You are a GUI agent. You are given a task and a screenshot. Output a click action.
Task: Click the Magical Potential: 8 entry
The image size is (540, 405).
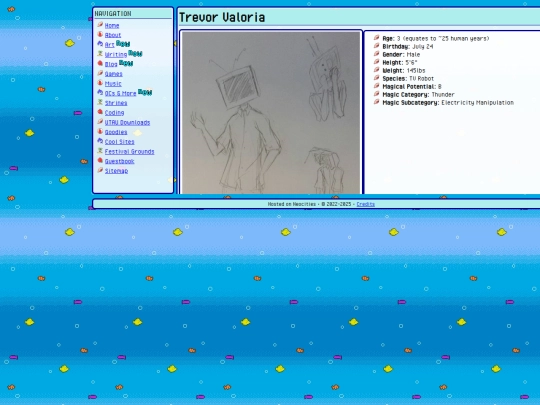coord(412,86)
